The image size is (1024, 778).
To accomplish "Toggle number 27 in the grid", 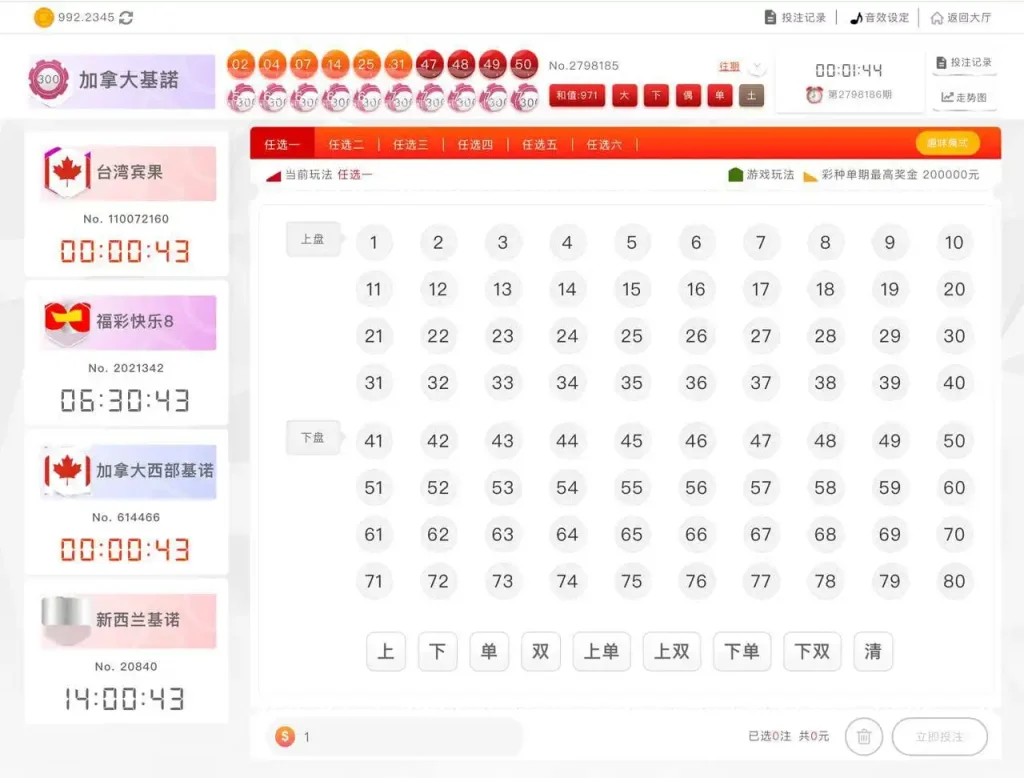I will coord(761,337).
